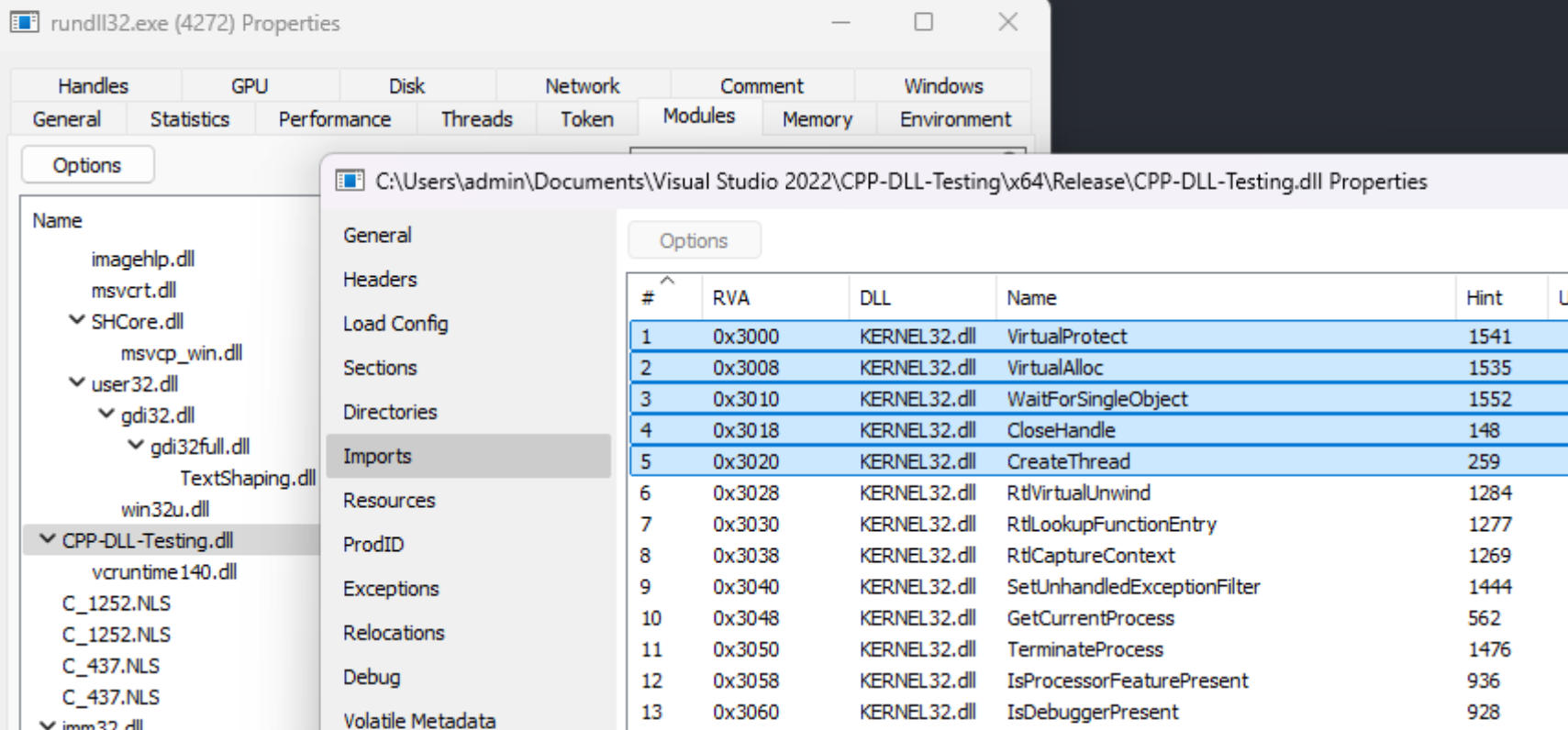The image size is (1568, 730).
Task: Select the SetUnhandledExceptionFilter import row
Action: pyautogui.click(x=1098, y=586)
